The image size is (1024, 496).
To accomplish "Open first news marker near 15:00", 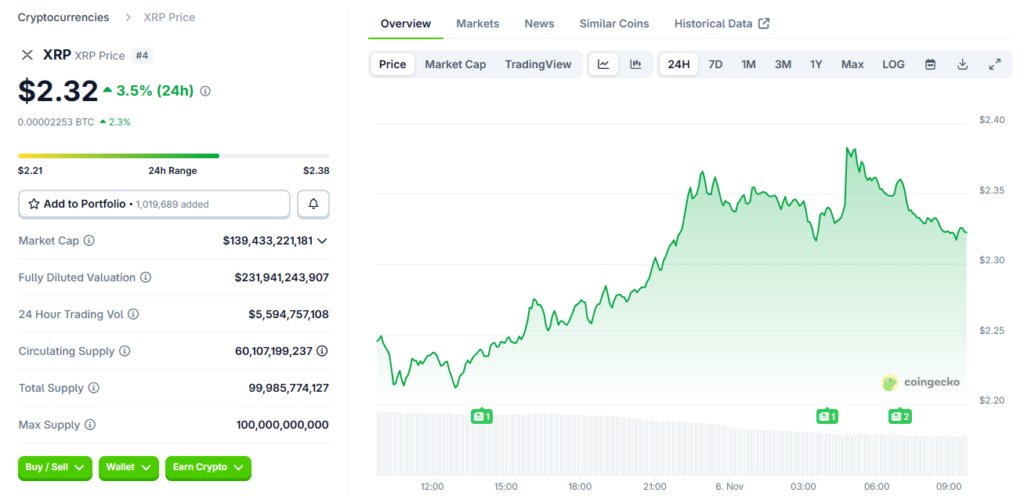I will click(x=481, y=416).
